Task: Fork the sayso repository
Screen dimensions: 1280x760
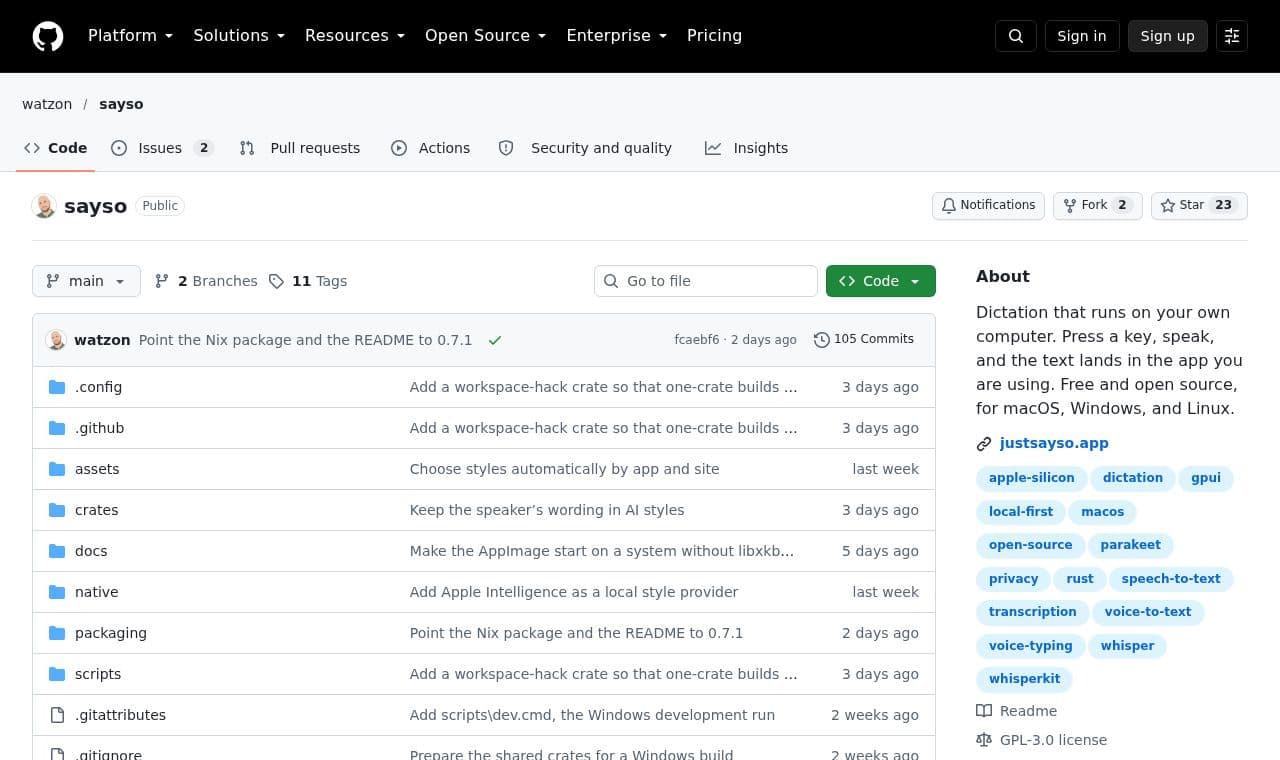Action: tap(1097, 205)
